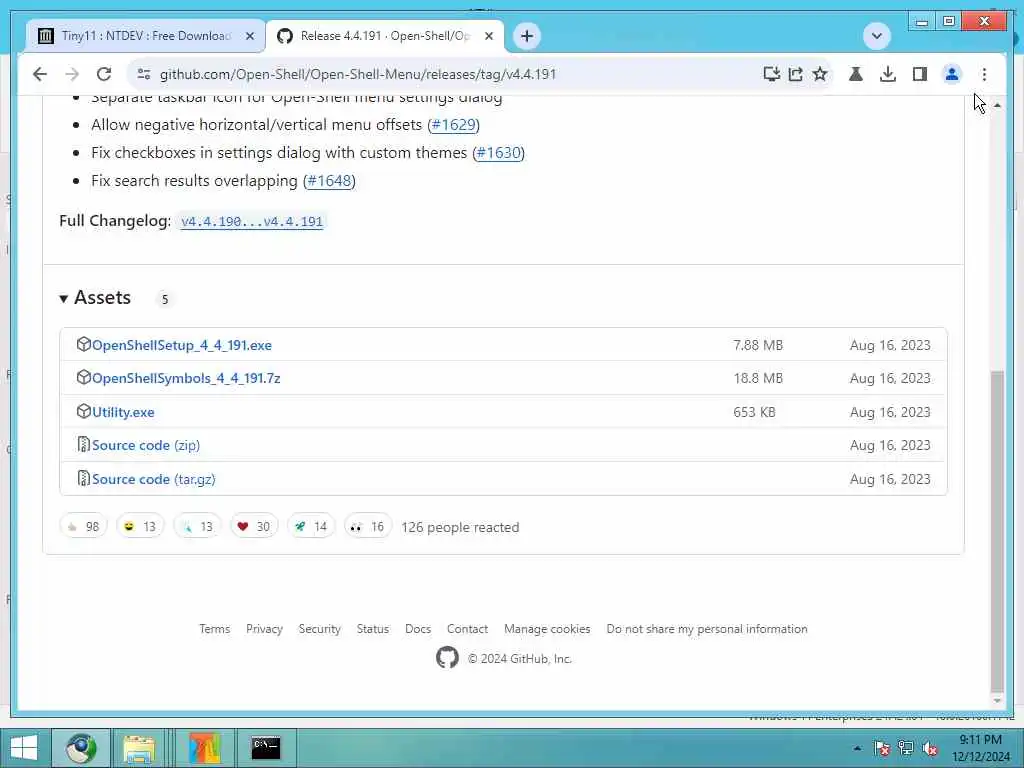The height and width of the screenshot is (768, 1024).
Task: Click the network tray icon
Action: click(906, 748)
